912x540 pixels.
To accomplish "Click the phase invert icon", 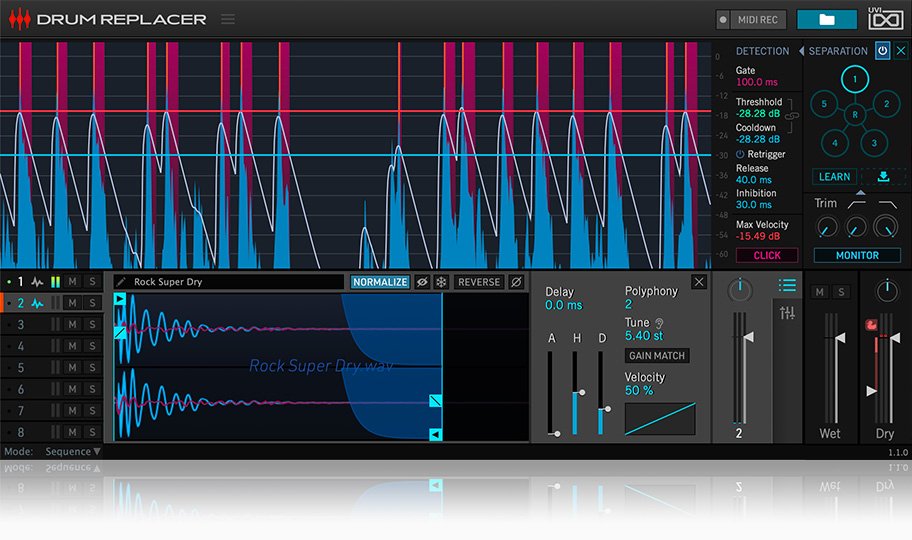I will tap(516, 282).
